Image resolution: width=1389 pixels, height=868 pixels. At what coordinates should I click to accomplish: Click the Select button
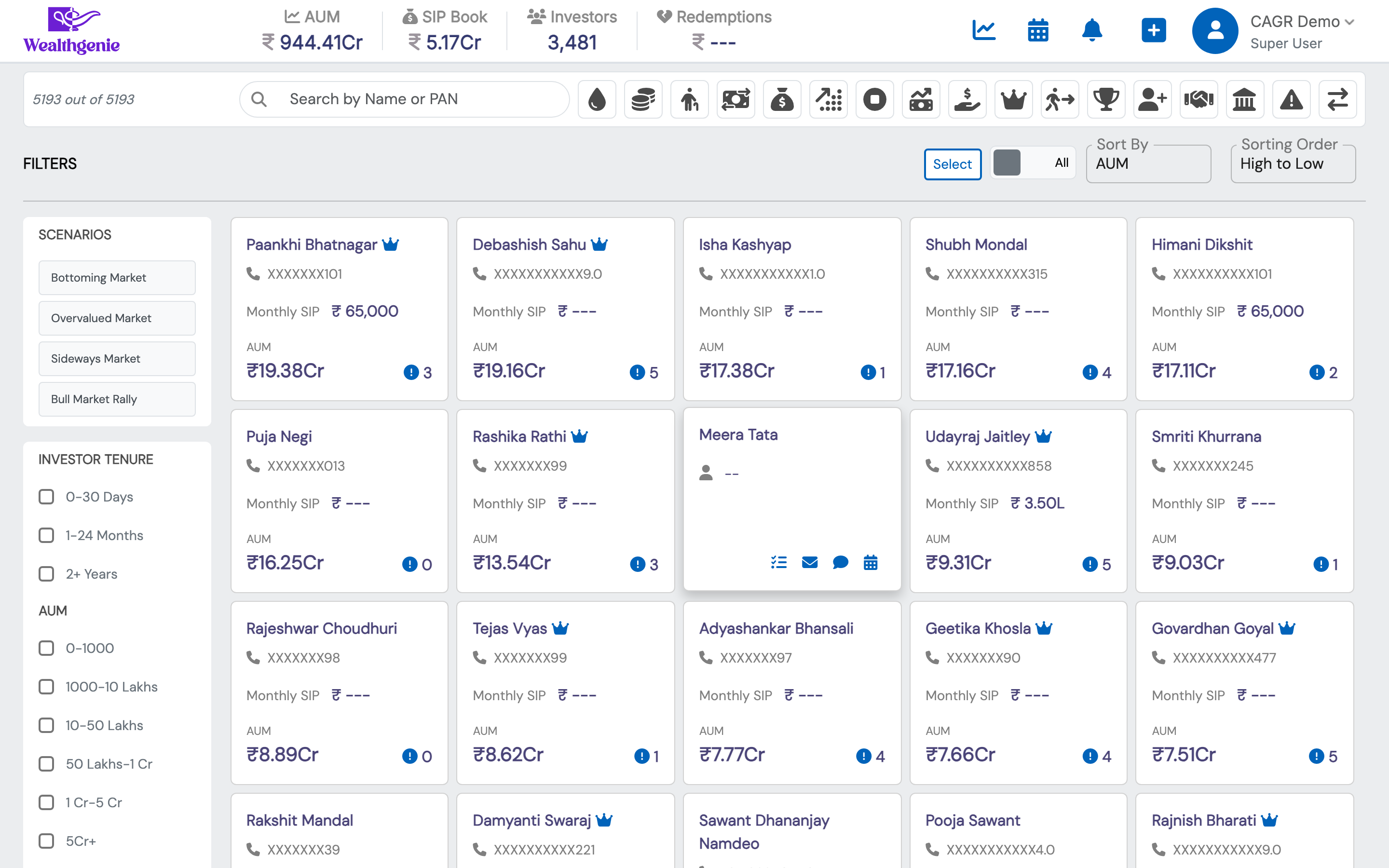tap(952, 164)
